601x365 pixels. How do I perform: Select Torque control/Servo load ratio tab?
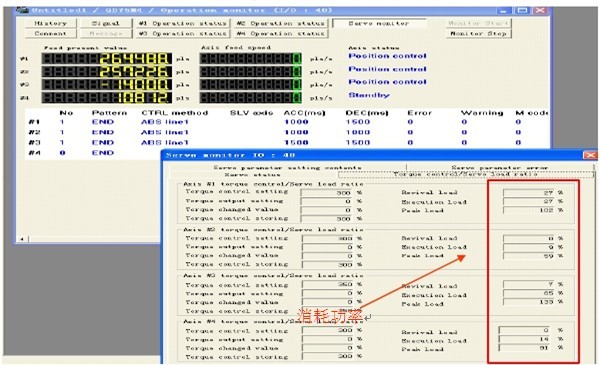click(465, 174)
